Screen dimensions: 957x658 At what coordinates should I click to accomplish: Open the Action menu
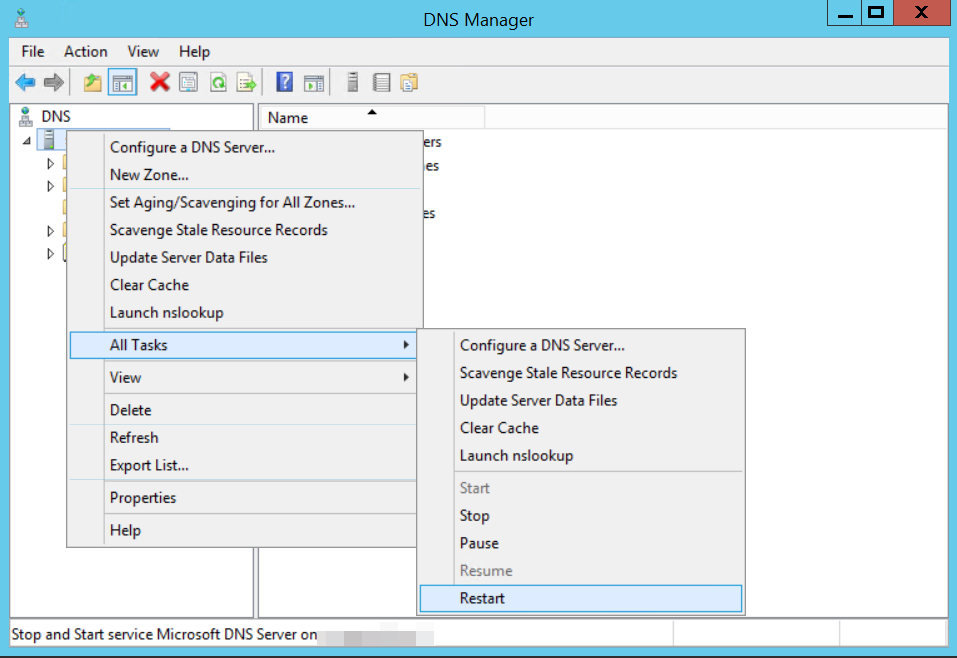[85, 51]
